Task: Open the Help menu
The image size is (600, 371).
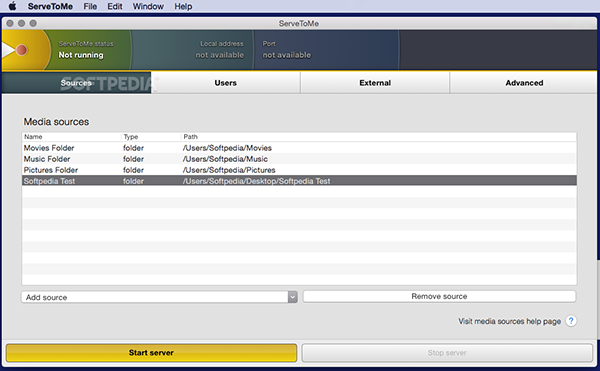Action: (183, 7)
